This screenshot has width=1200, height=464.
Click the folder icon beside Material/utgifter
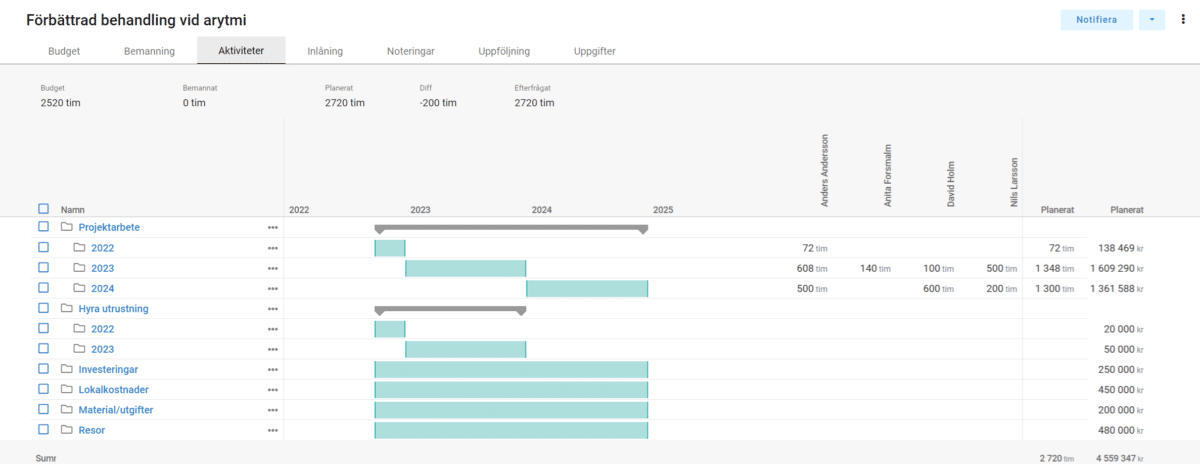coord(67,410)
